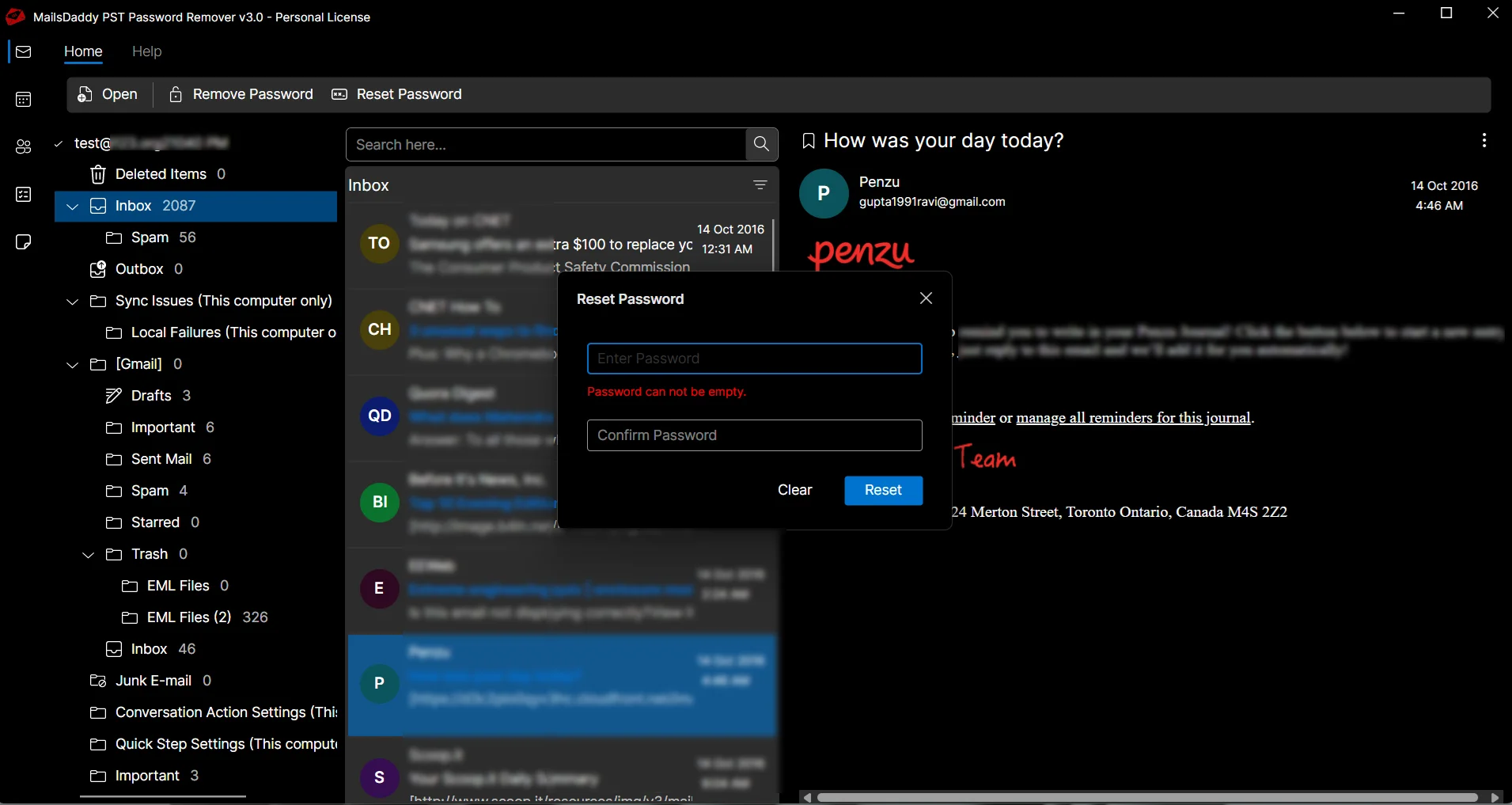Click the bookmark icon beside email subject
The height and width of the screenshot is (805, 1512).
click(x=808, y=140)
